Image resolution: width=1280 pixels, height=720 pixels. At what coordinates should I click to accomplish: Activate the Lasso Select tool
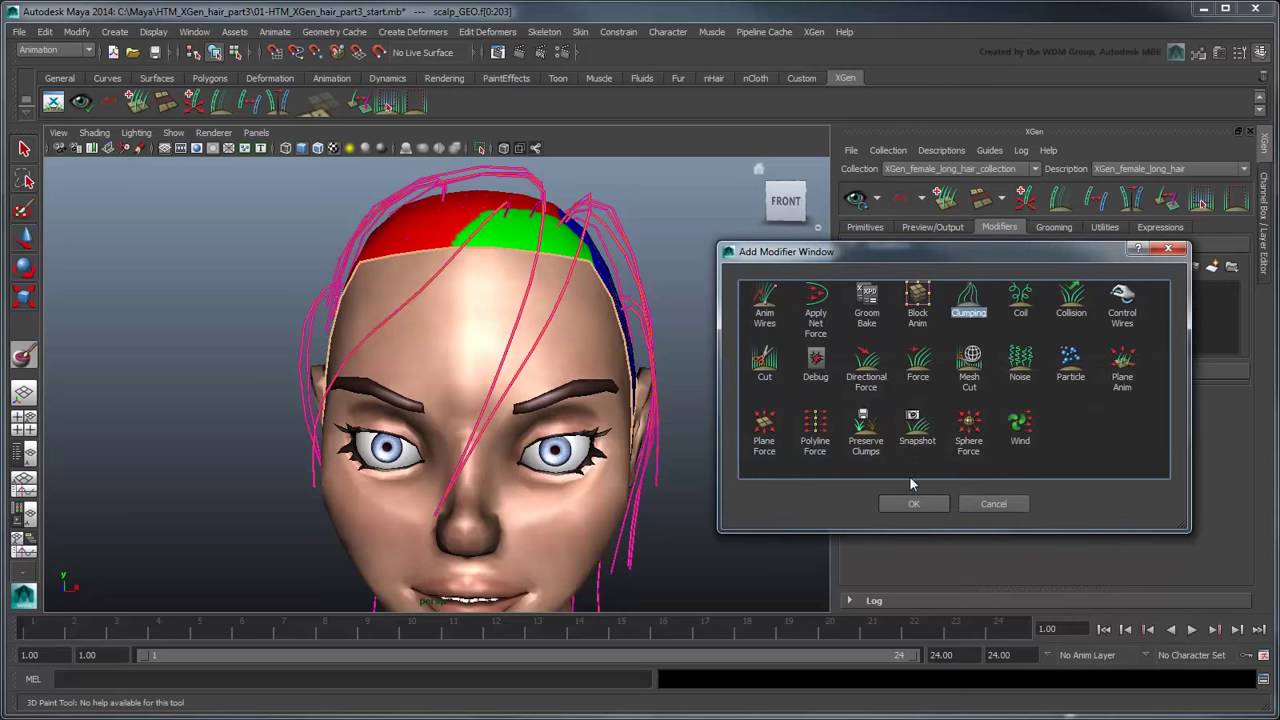coord(24,180)
